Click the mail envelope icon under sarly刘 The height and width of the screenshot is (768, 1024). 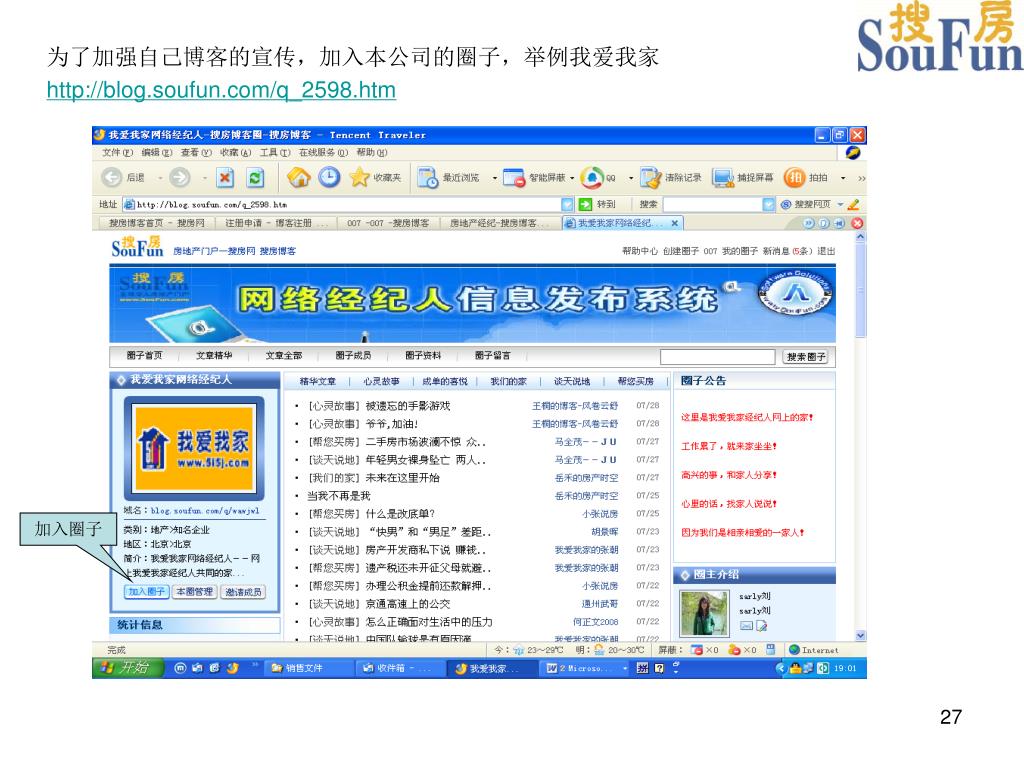pos(746,626)
